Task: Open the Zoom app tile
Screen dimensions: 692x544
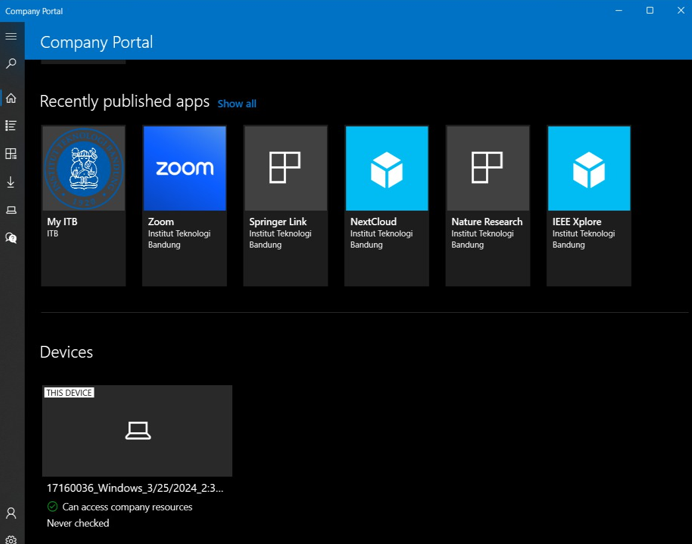Action: (185, 205)
